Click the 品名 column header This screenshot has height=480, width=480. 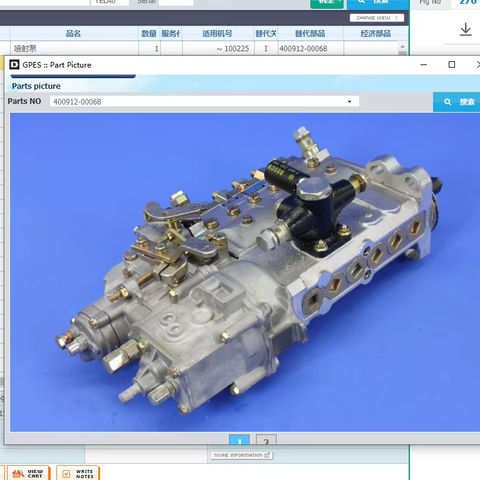[74, 34]
